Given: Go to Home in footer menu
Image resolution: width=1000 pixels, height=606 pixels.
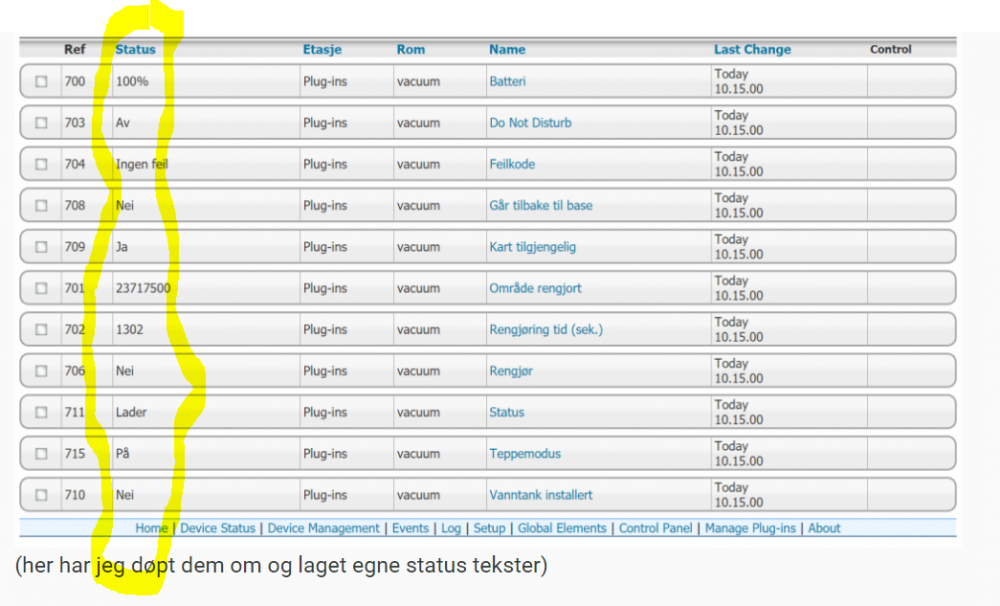Looking at the screenshot, I should [151, 528].
